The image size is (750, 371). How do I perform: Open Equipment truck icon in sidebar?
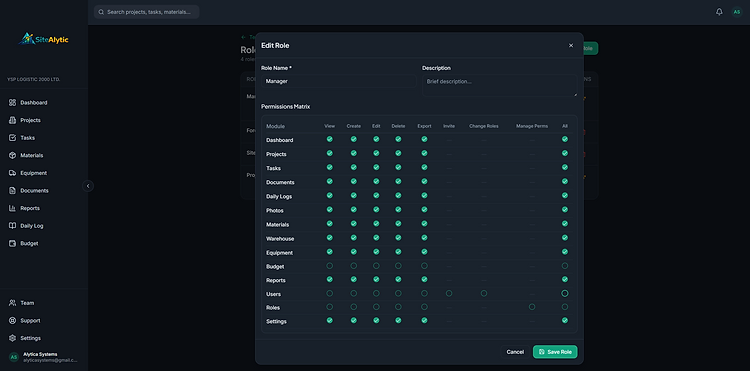pyautogui.click(x=12, y=173)
